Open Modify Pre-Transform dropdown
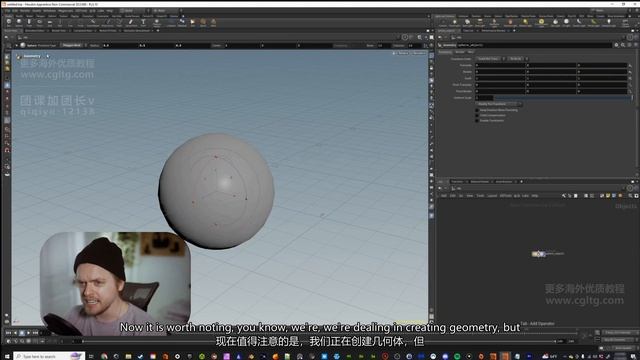The width and height of the screenshot is (640, 360). tap(498, 104)
